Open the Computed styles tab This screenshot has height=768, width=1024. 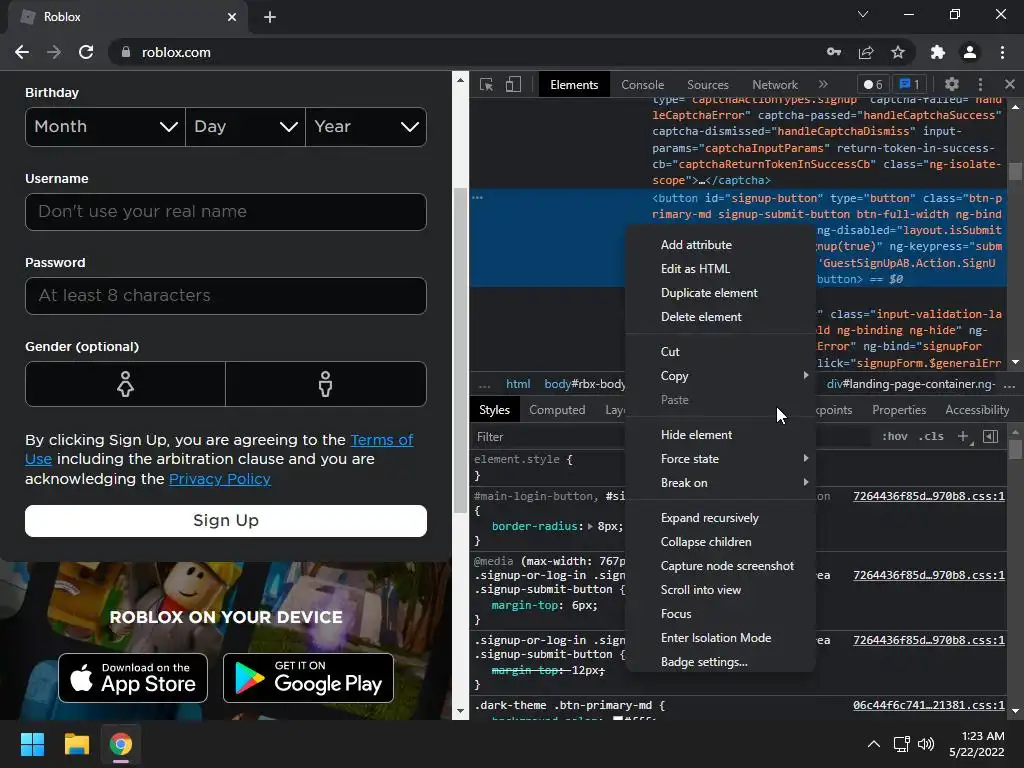tap(557, 410)
